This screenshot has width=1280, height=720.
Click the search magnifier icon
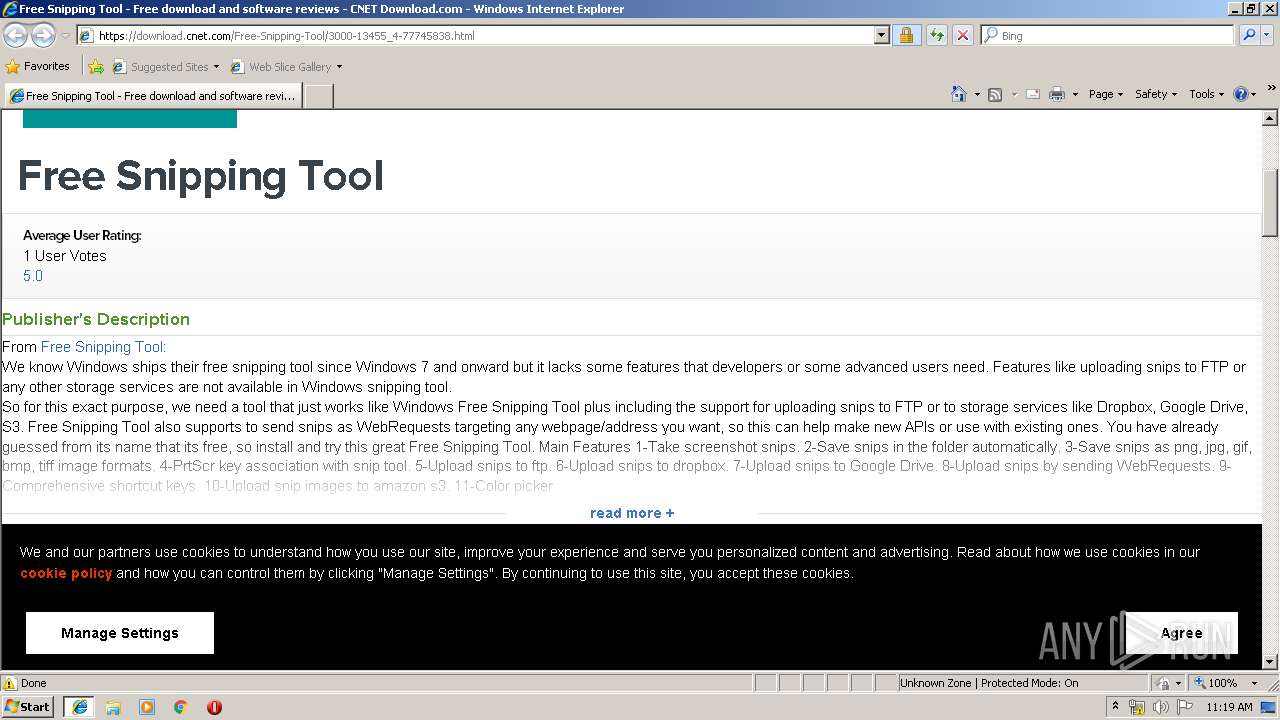[x=1247, y=35]
